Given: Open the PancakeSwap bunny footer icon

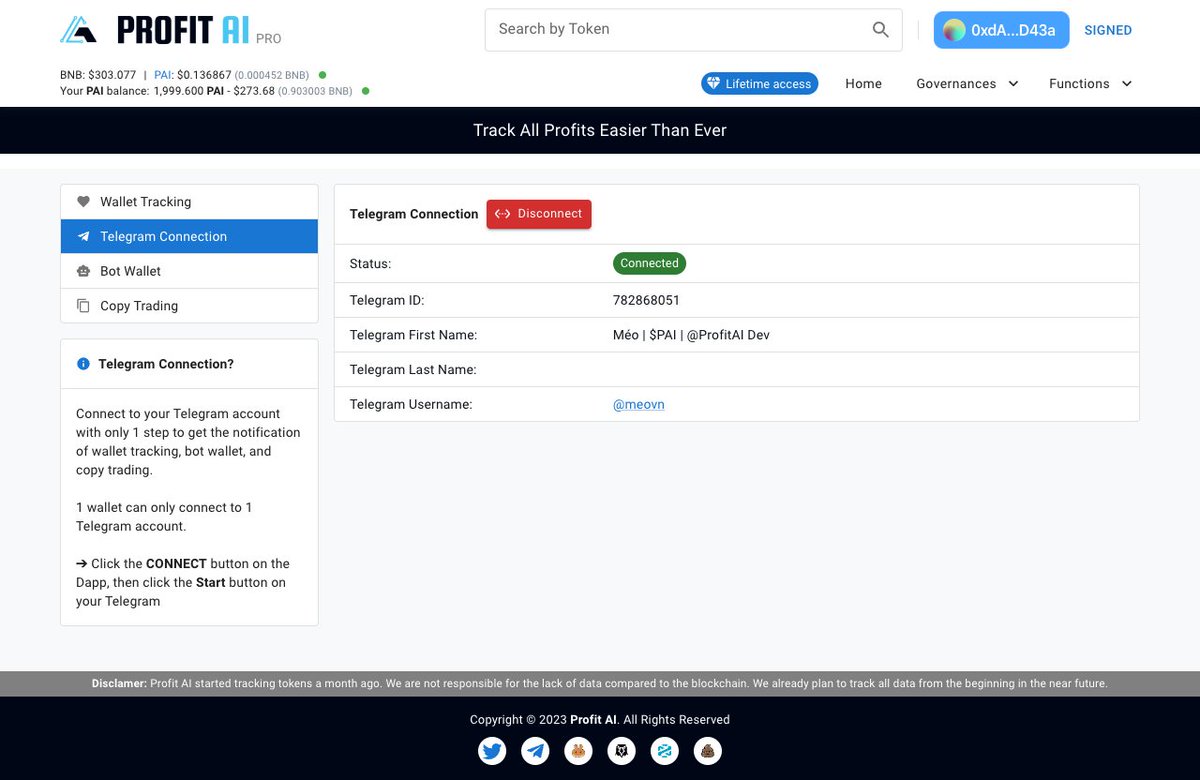Looking at the screenshot, I should (578, 751).
